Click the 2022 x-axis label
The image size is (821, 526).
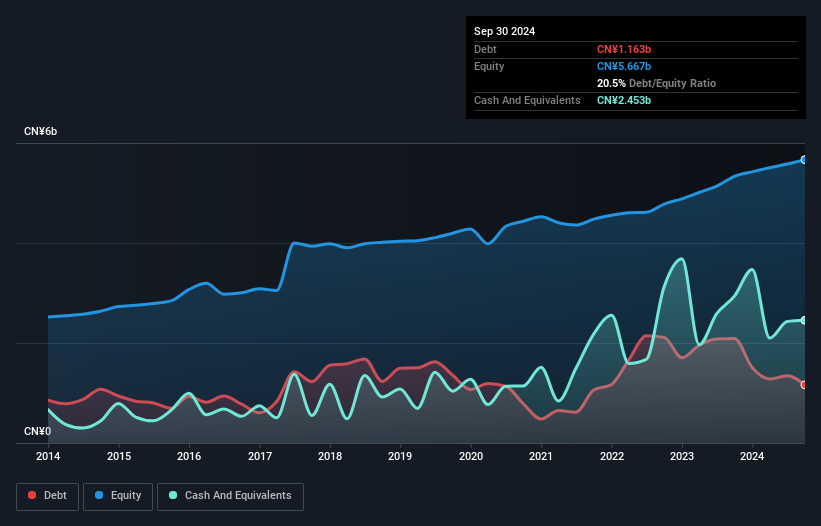[612, 456]
